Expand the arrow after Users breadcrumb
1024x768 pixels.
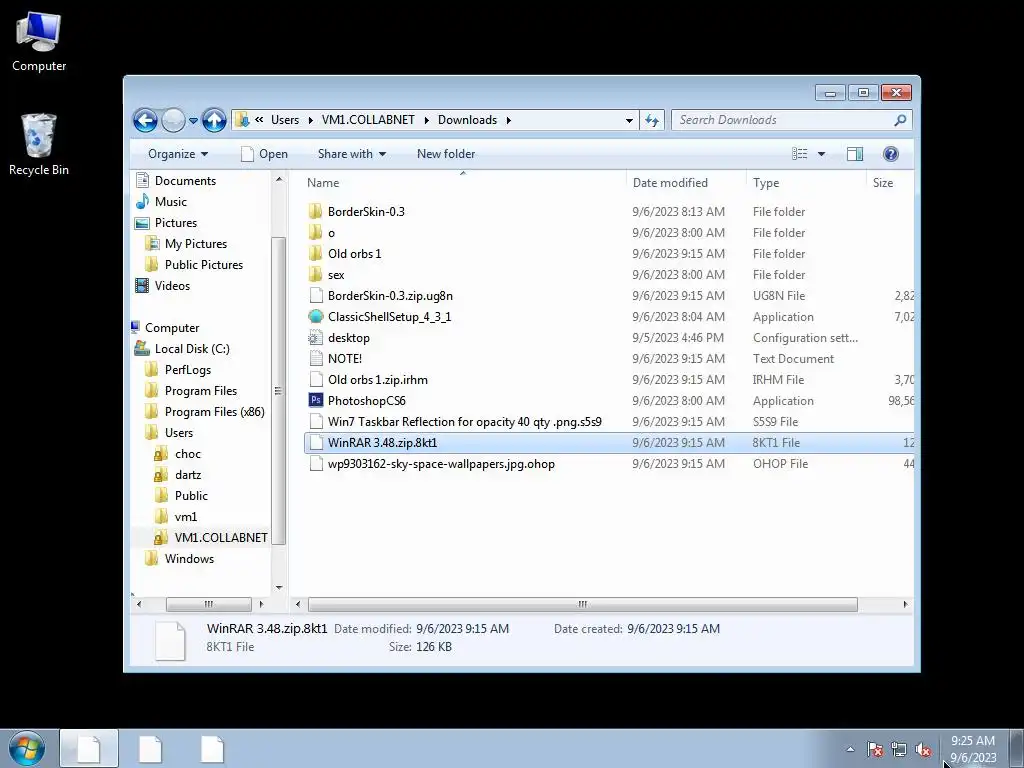click(x=310, y=120)
